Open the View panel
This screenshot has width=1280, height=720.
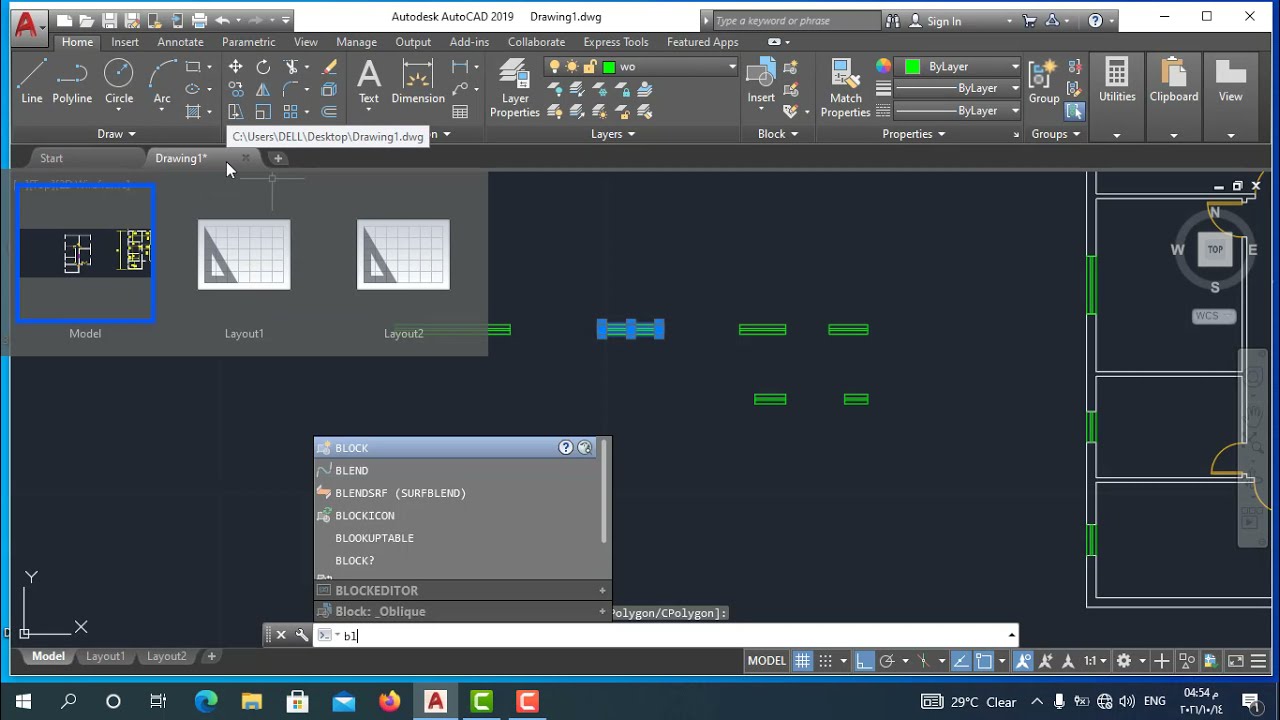1231,81
